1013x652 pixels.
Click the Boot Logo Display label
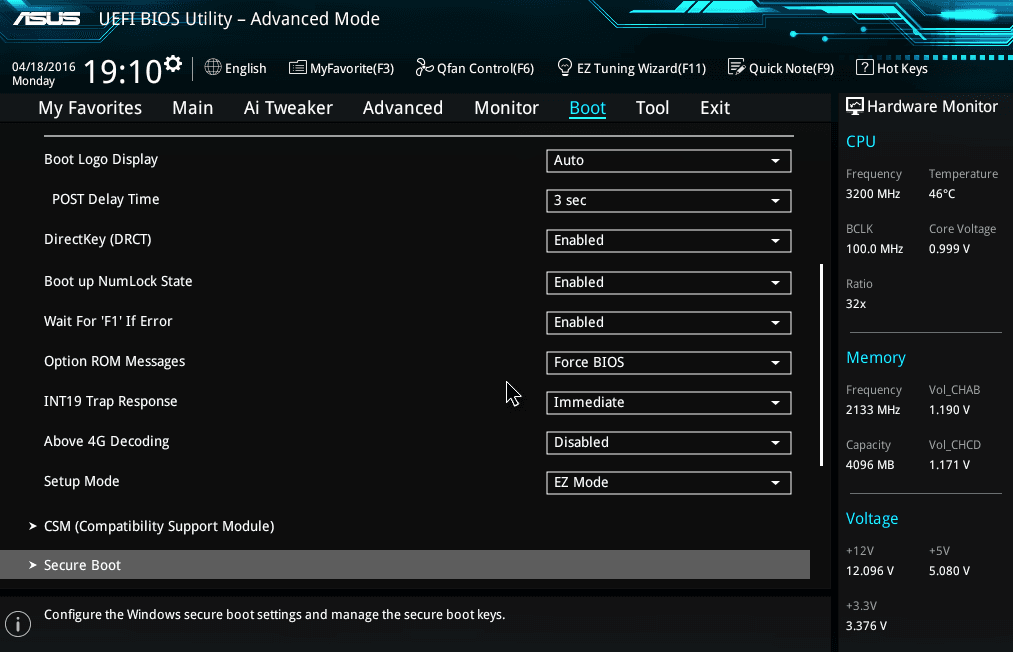(x=101, y=160)
